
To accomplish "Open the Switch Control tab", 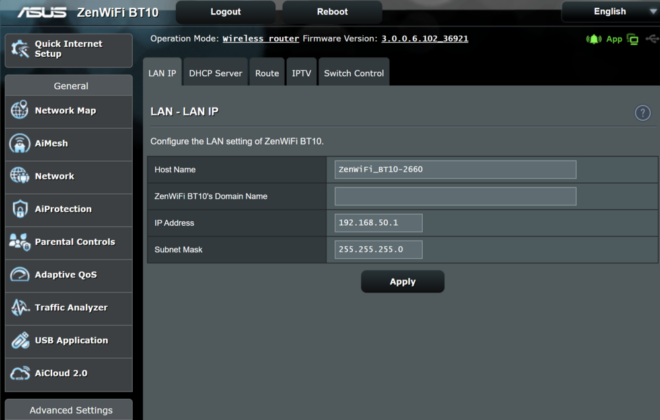I will (x=354, y=73).
